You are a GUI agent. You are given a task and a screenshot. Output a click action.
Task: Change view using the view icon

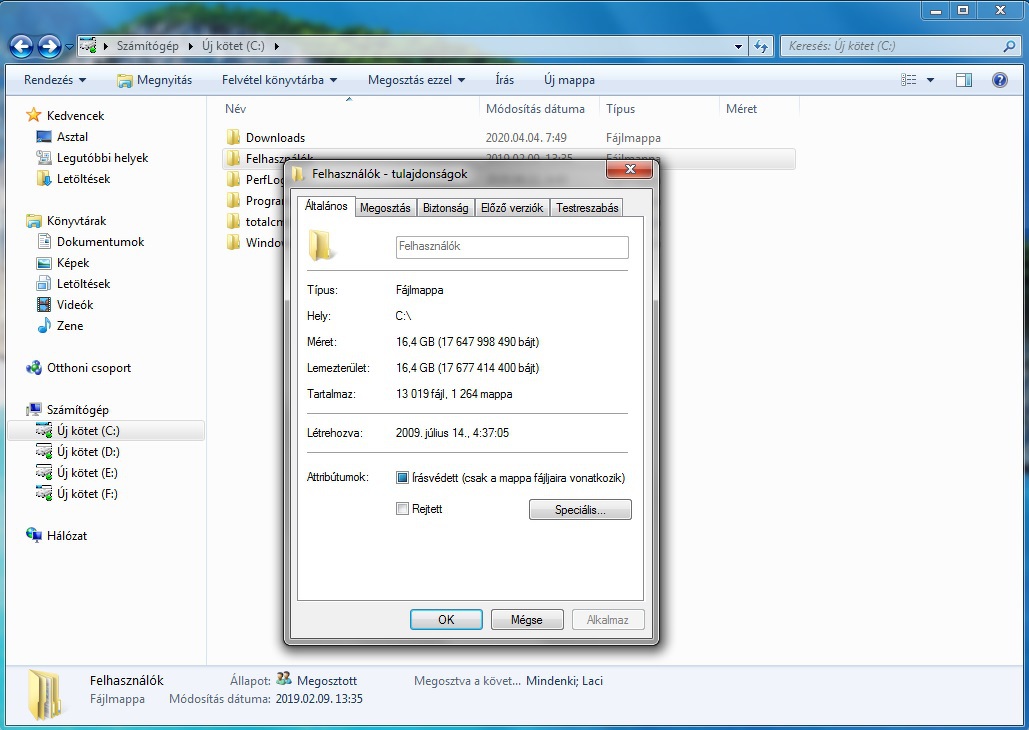[x=909, y=80]
